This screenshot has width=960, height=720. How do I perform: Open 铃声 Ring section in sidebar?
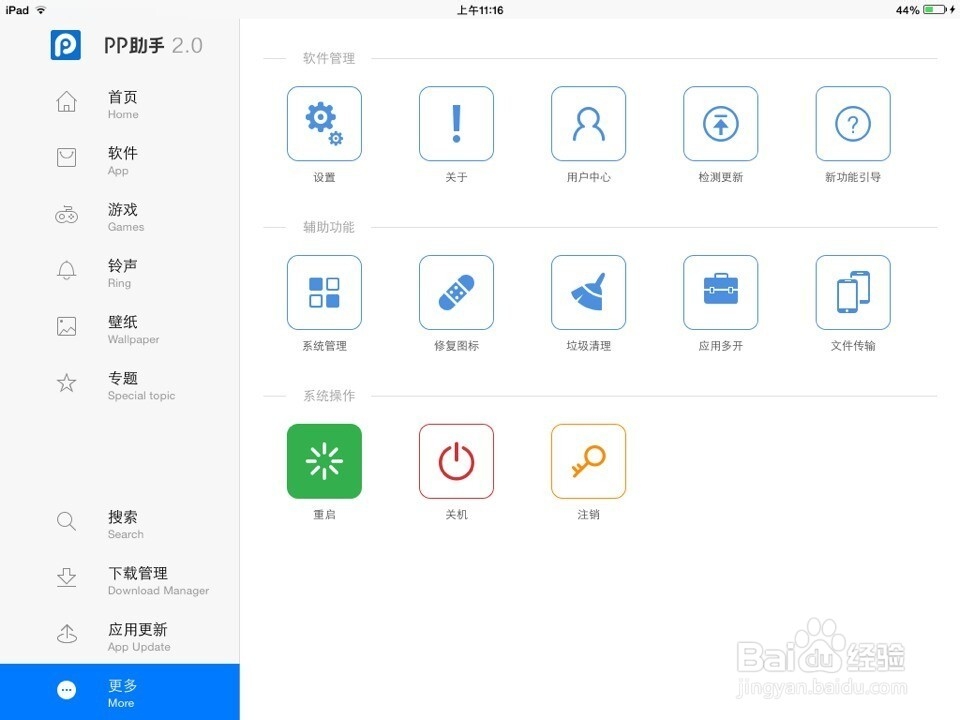119,273
